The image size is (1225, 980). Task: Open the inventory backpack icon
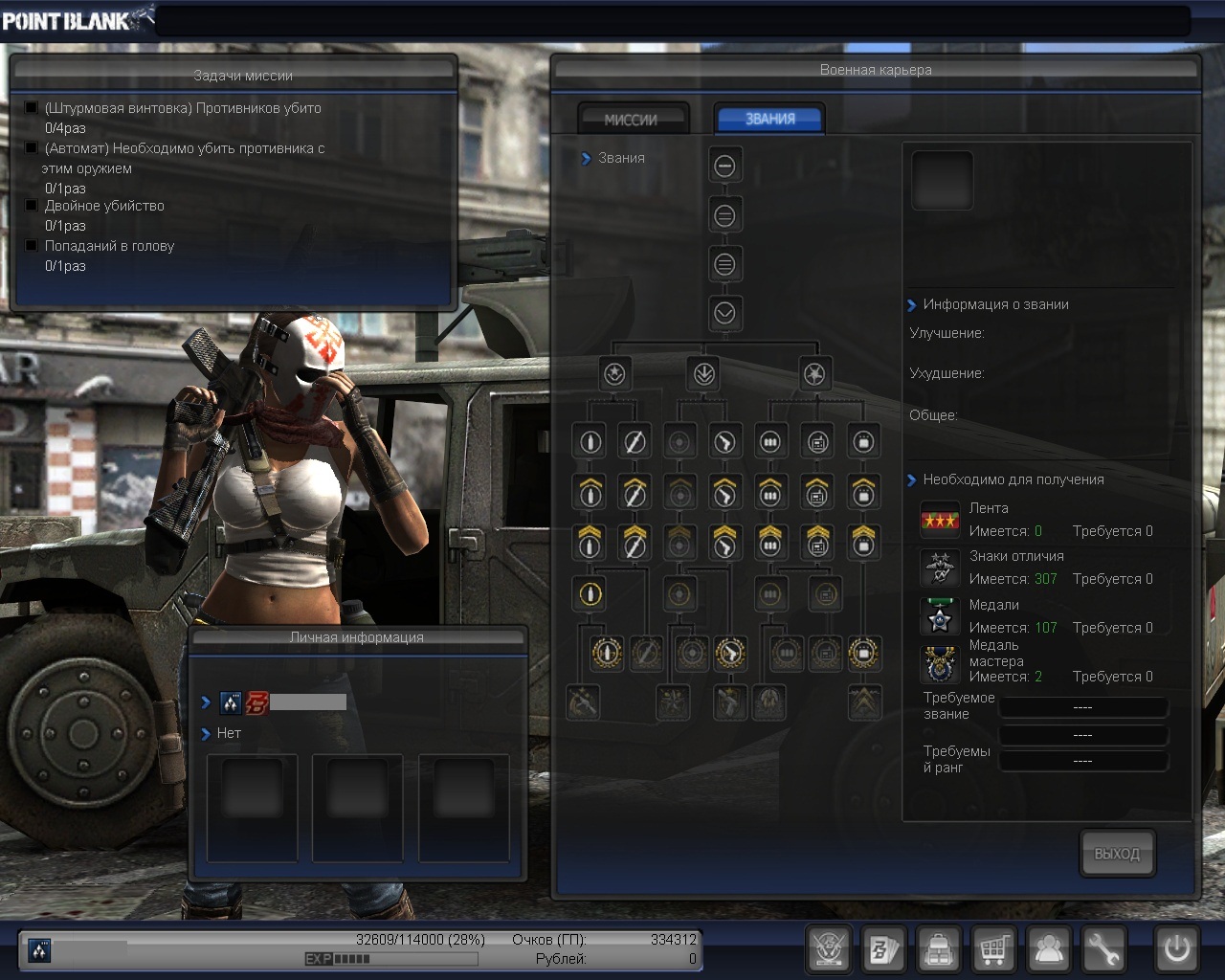(939, 949)
